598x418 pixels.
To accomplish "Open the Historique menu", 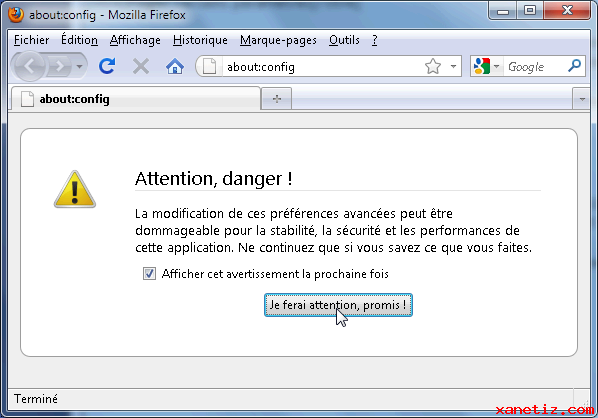I will (200, 40).
